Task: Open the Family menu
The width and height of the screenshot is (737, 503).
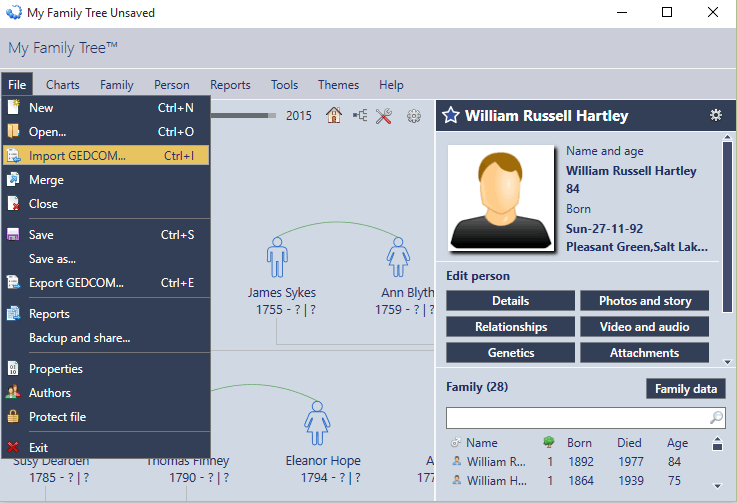Action: (x=117, y=85)
